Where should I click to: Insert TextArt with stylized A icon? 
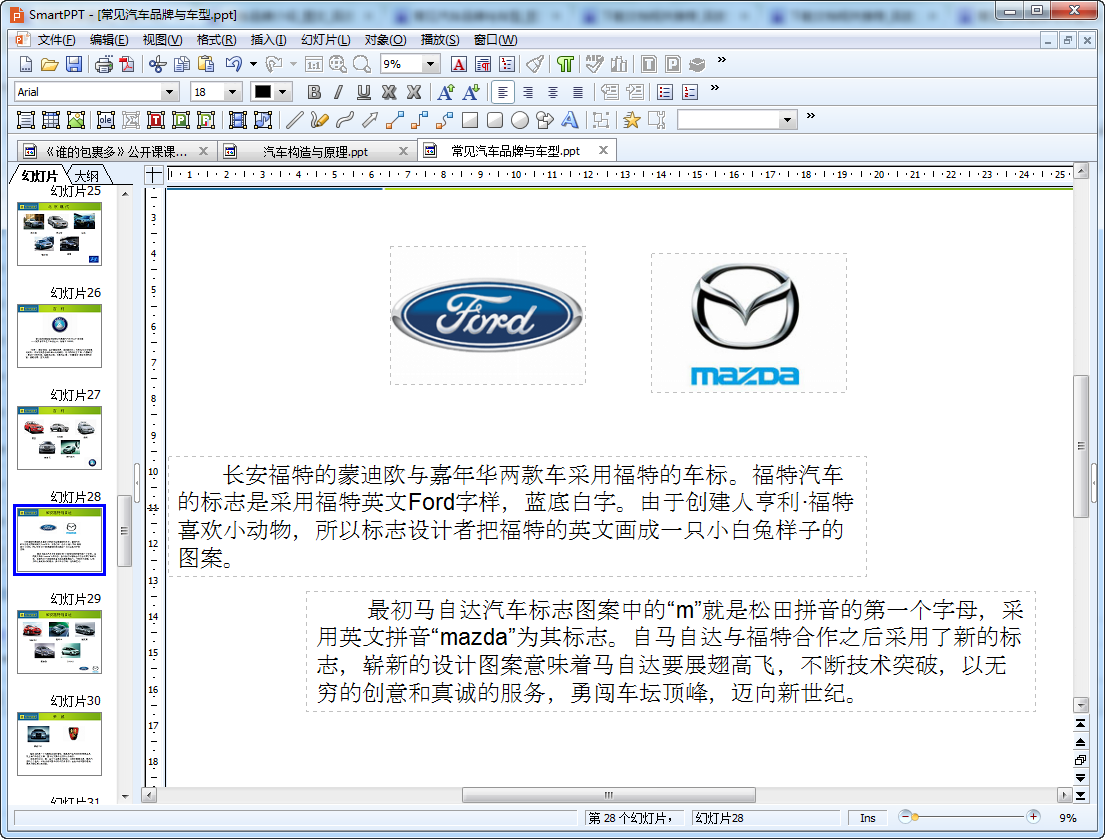[x=569, y=120]
